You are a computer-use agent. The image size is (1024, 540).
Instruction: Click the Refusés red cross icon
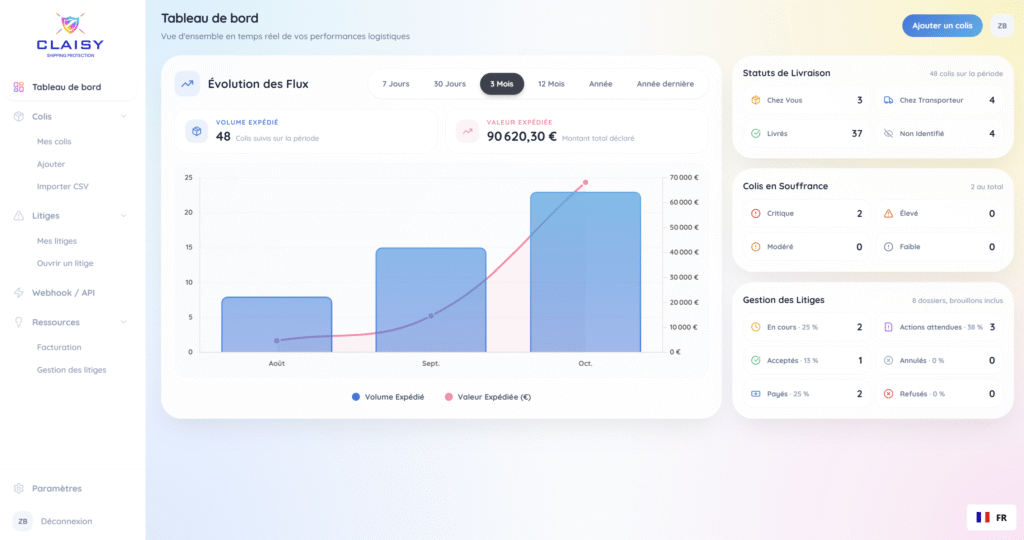[888, 394]
